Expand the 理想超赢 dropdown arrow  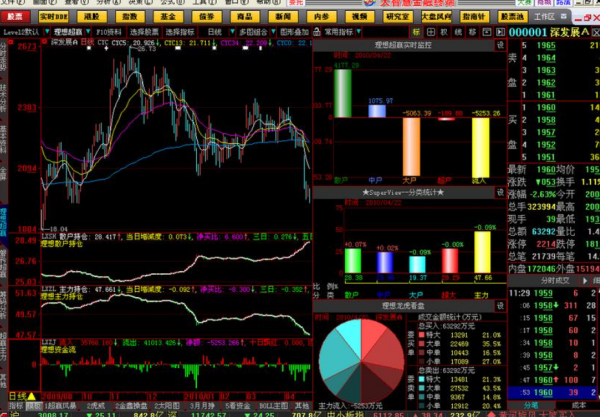pos(88,32)
